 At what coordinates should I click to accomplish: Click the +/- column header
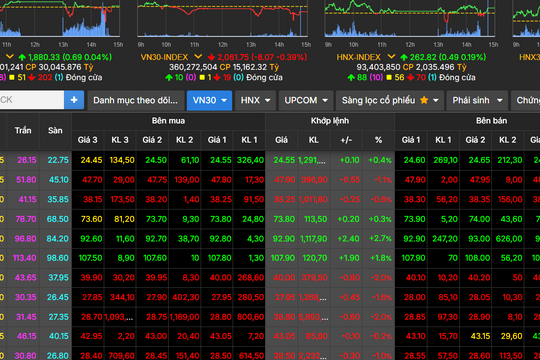[x=346, y=140]
